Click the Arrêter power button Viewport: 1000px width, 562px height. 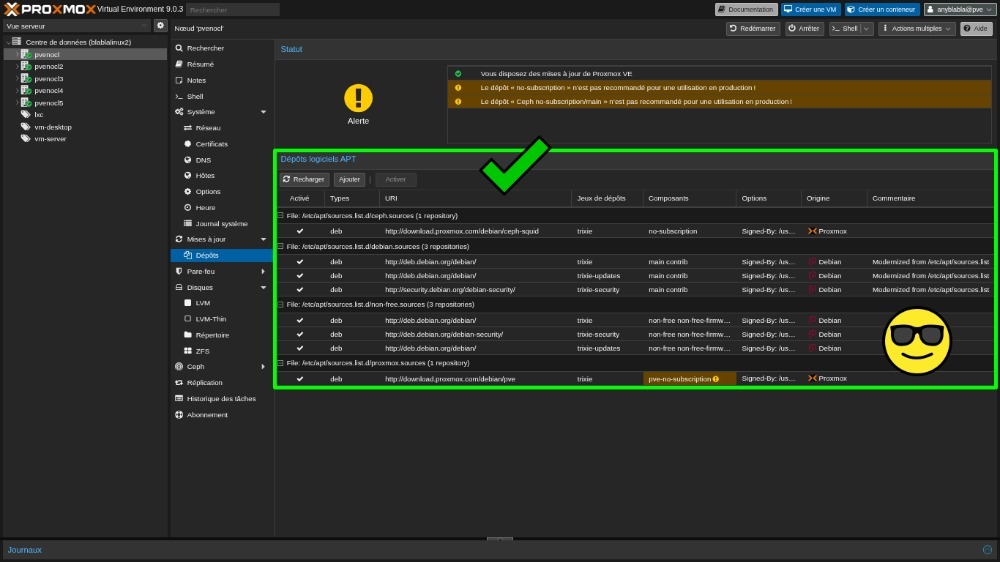tap(805, 29)
